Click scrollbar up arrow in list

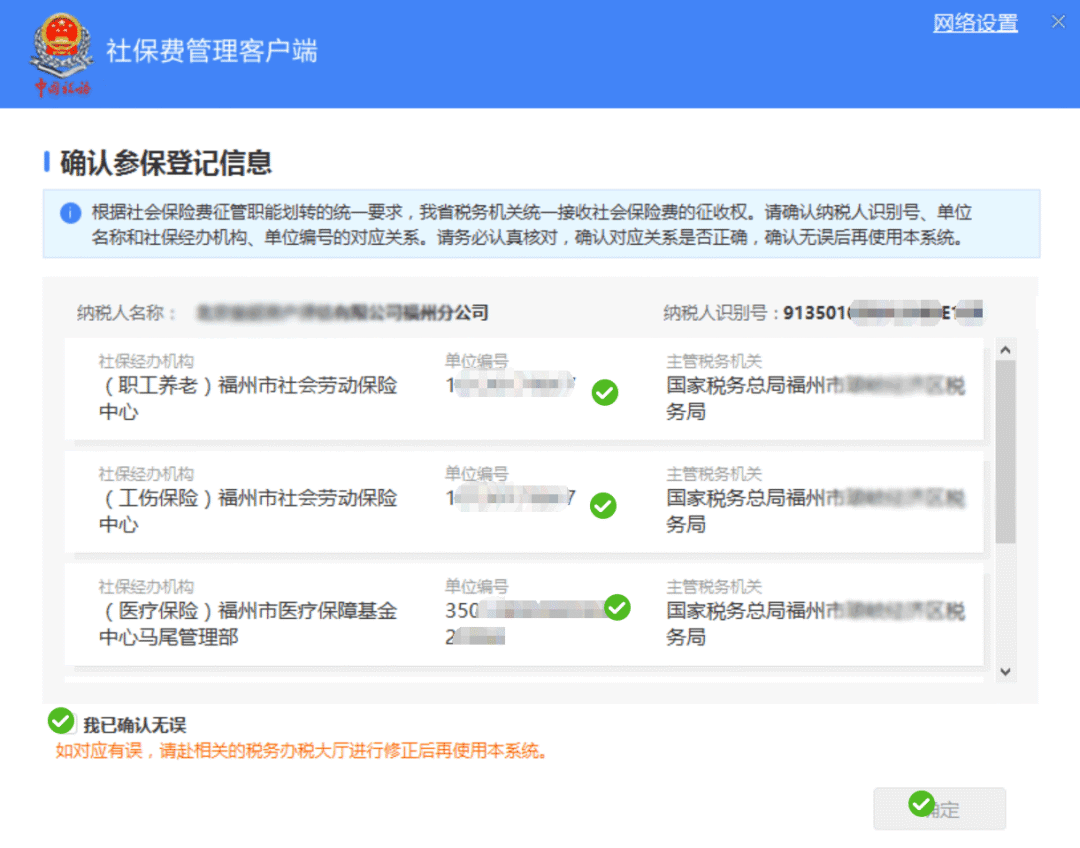pos(1005,350)
